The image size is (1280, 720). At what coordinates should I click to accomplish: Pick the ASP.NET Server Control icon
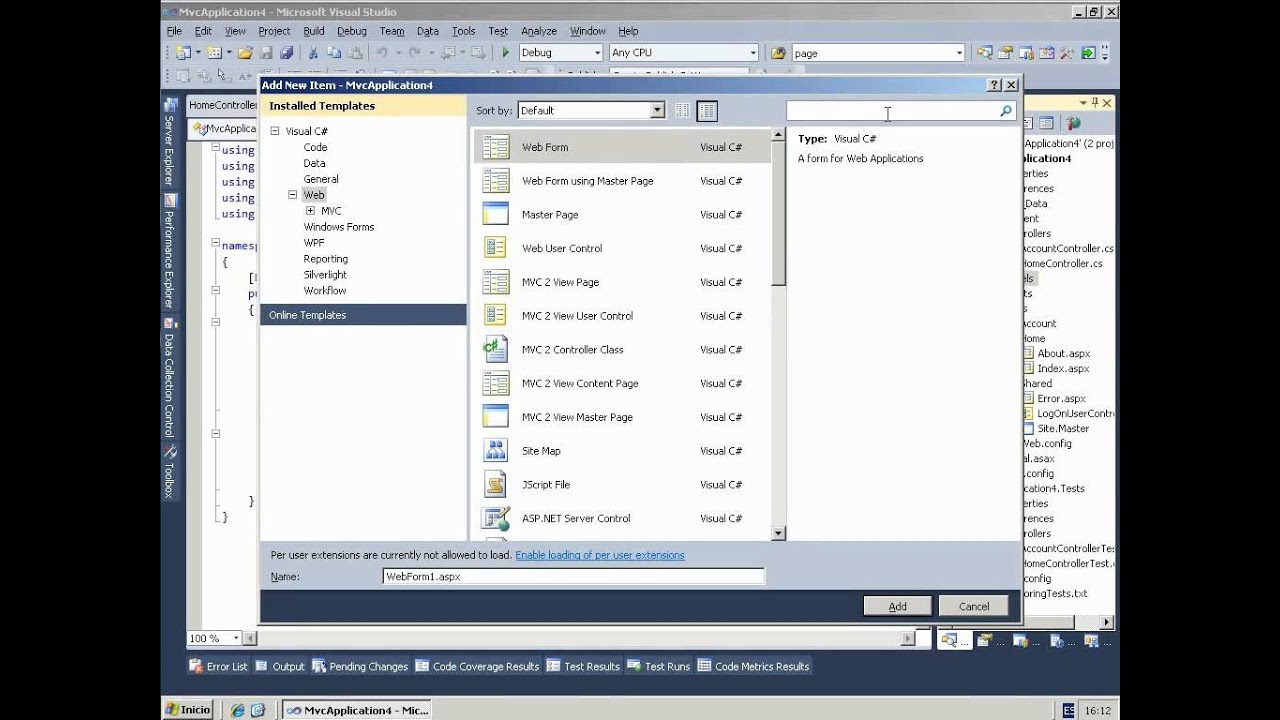pyautogui.click(x=496, y=518)
